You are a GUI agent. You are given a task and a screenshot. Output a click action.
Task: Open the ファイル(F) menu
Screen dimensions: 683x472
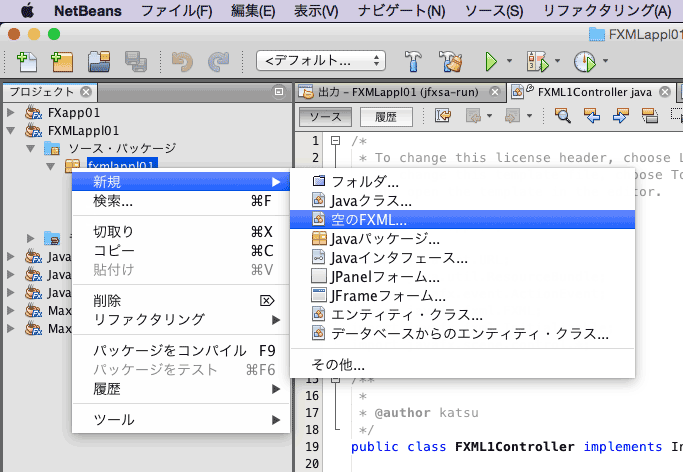177,10
